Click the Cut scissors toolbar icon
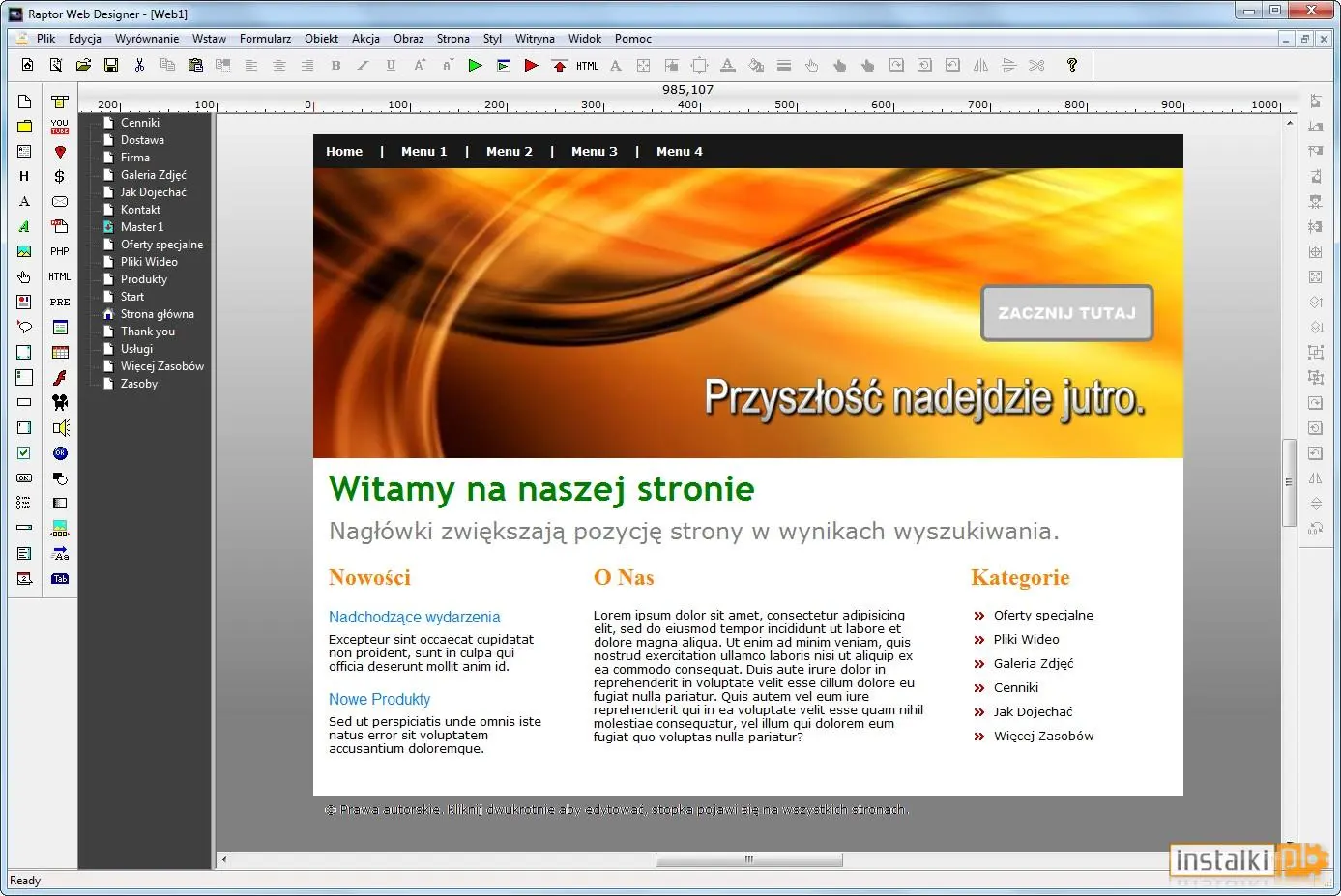1341x896 pixels. (139, 65)
